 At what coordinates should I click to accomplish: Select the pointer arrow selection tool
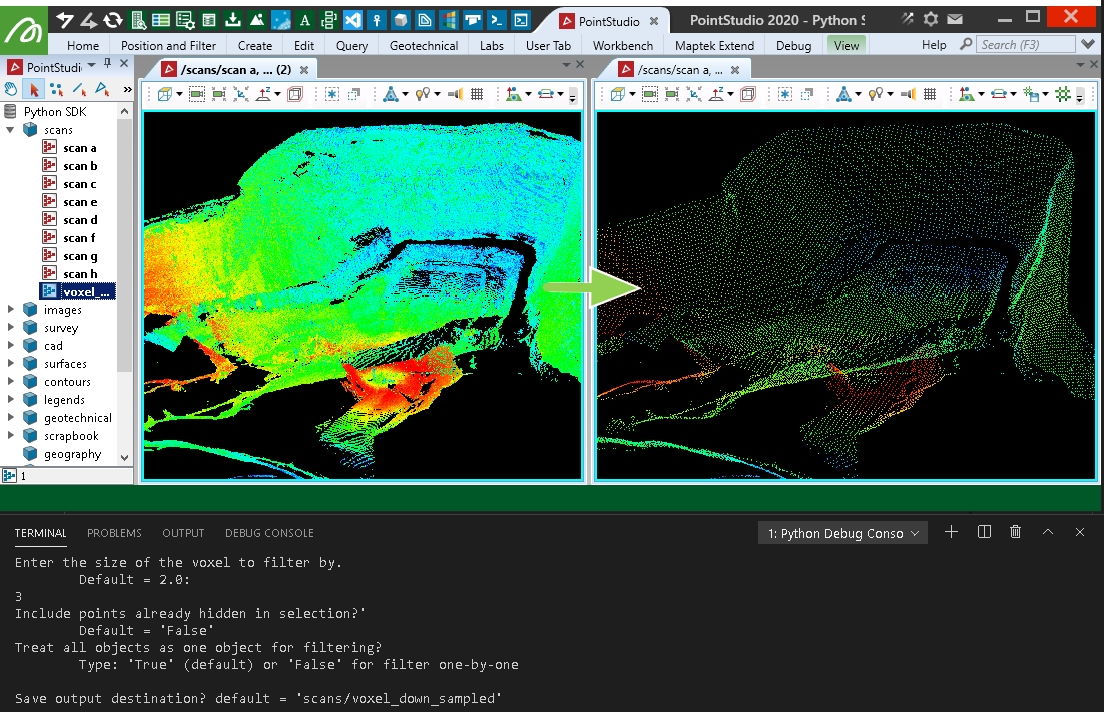pyautogui.click(x=34, y=89)
